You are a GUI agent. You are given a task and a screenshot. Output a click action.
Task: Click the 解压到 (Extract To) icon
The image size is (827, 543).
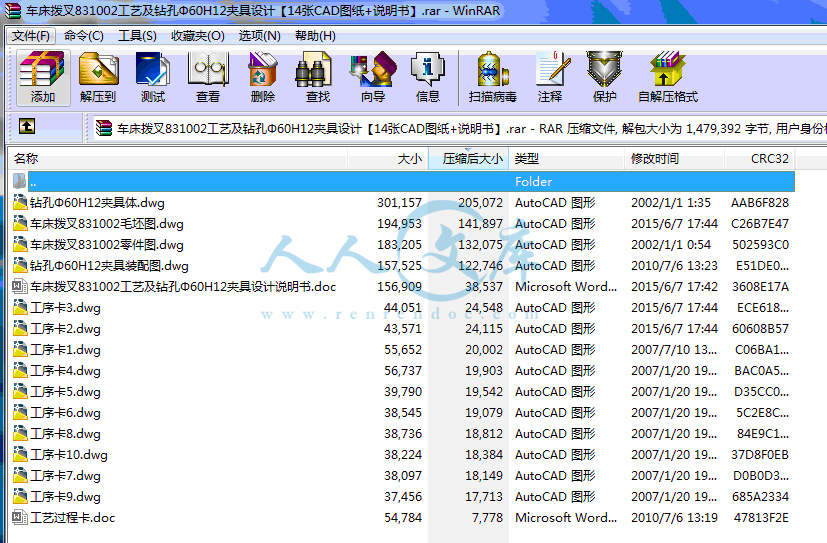click(98, 77)
